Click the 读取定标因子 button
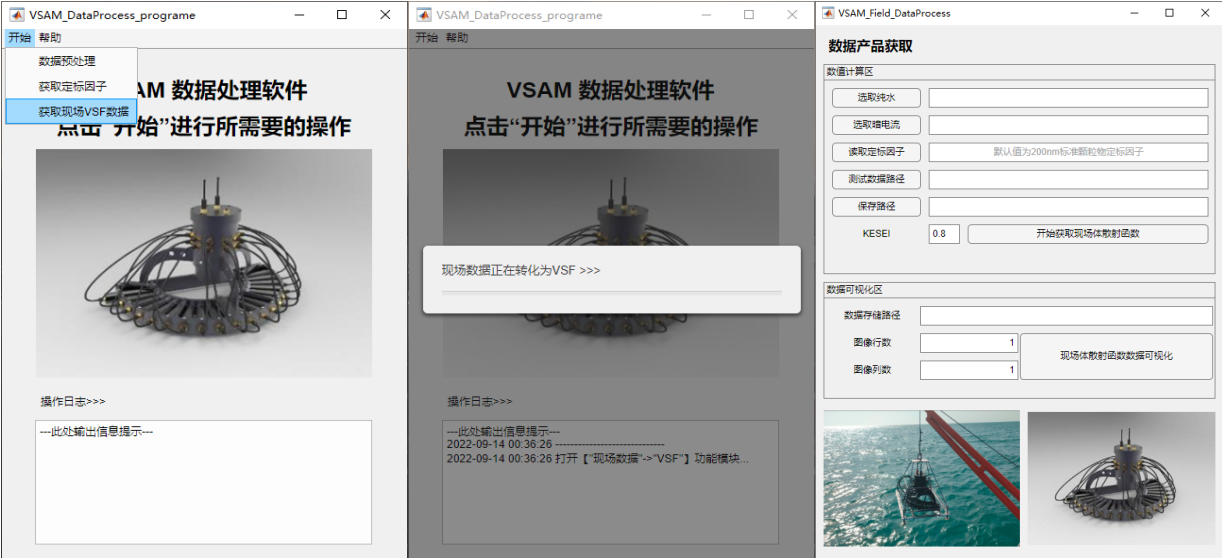Viewport: 1222px width, 558px height. click(876, 152)
